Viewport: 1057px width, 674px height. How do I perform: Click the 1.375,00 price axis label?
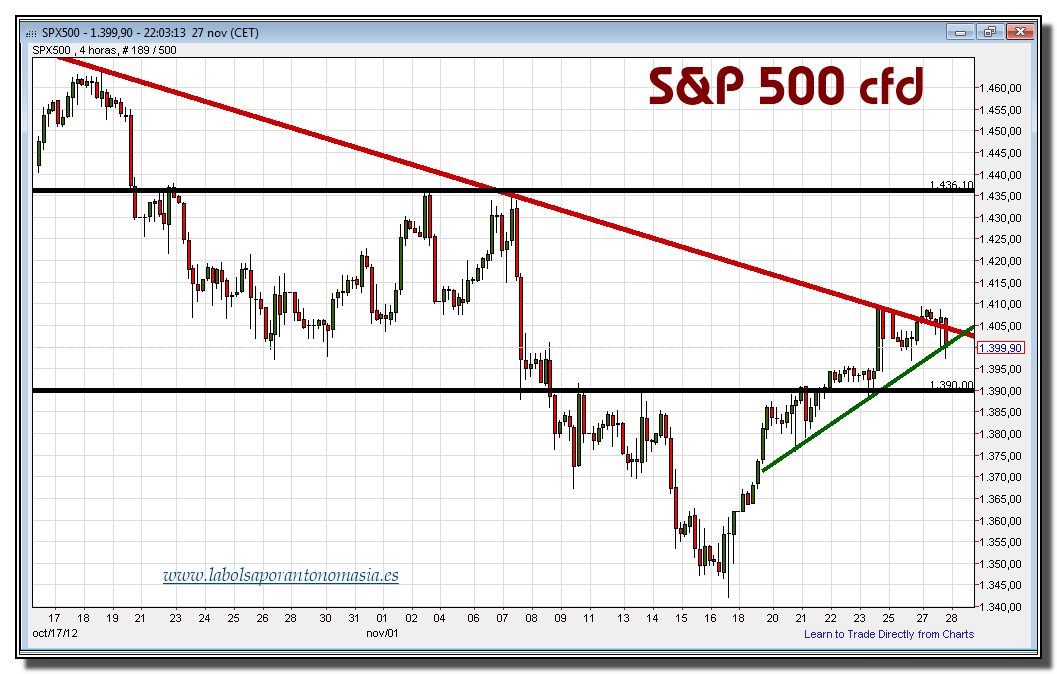tap(1001, 456)
